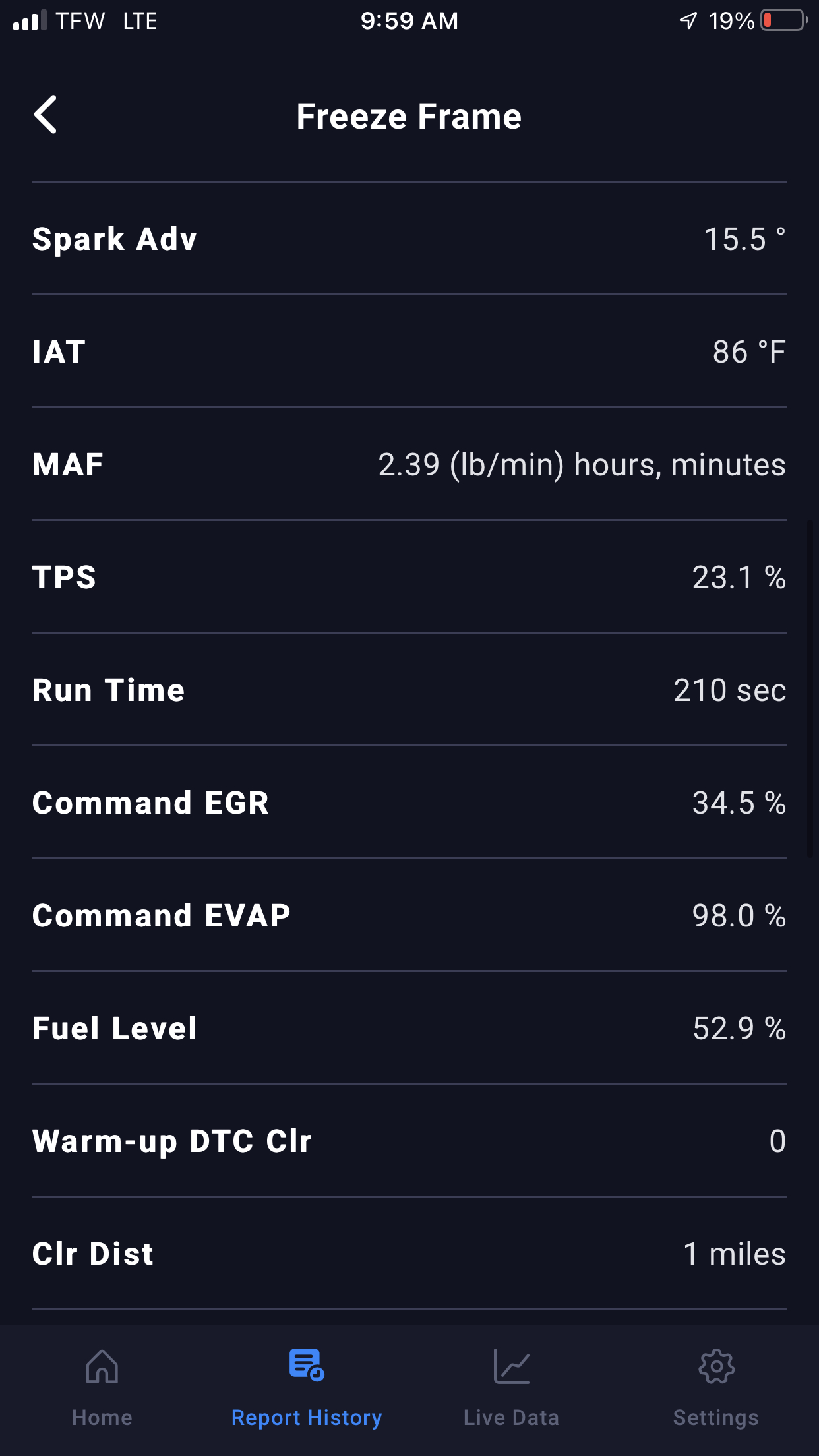Open the Settings gear icon
The height and width of the screenshot is (1456, 819).
click(x=716, y=1366)
